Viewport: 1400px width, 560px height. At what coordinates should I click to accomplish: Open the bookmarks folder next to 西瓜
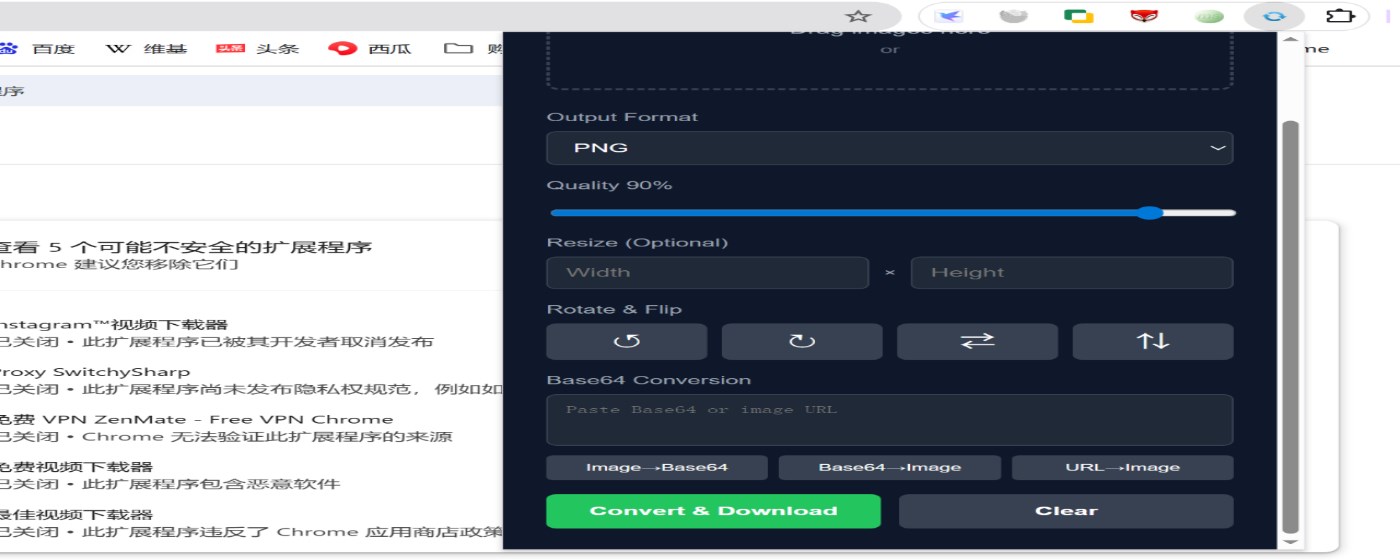tap(472, 48)
